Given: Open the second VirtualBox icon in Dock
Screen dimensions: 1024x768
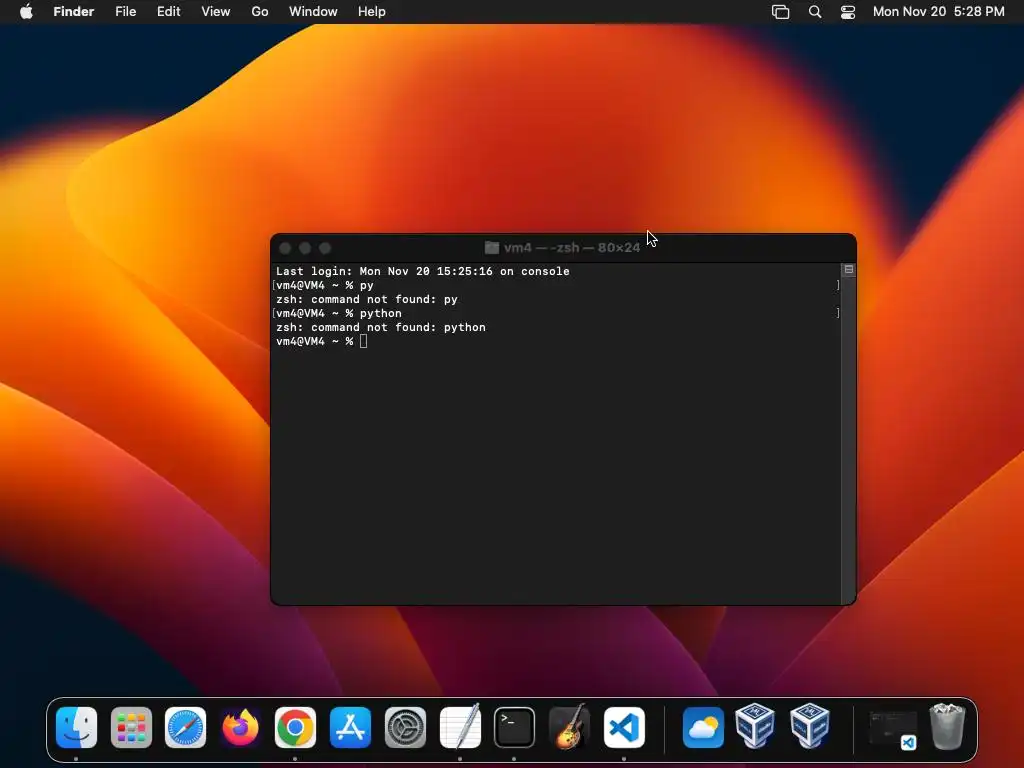Looking at the screenshot, I should [x=810, y=725].
